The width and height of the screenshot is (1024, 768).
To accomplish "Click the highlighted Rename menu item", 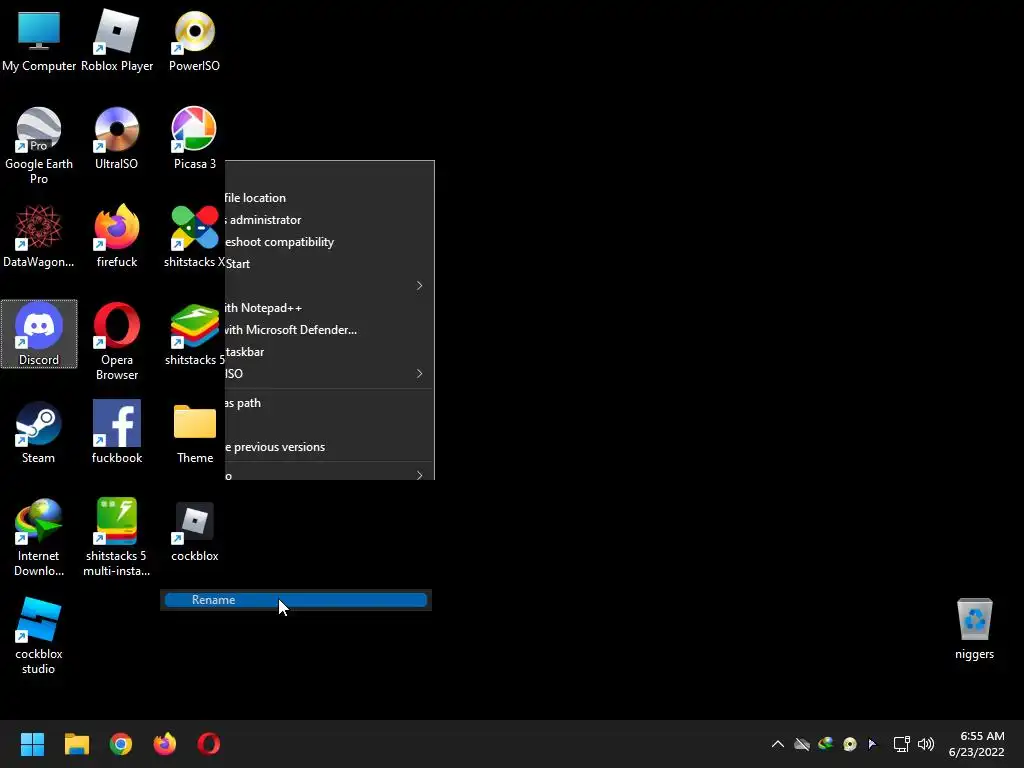I will click(x=296, y=600).
